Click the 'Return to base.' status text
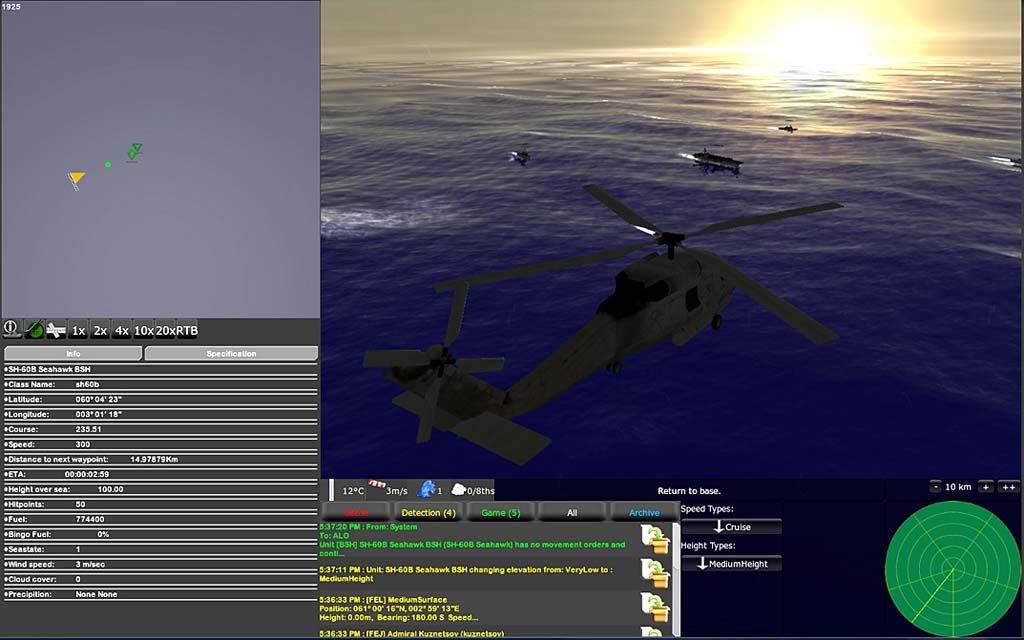 tap(689, 491)
